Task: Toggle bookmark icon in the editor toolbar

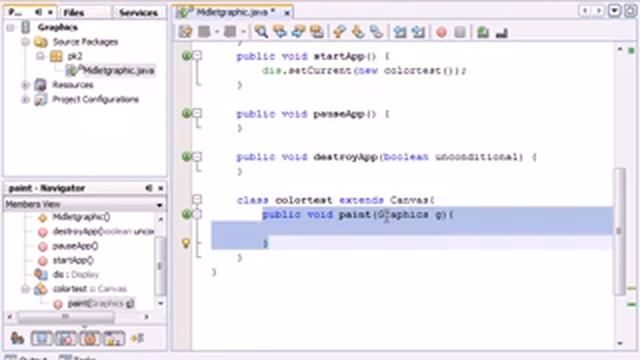Action: [x=376, y=31]
